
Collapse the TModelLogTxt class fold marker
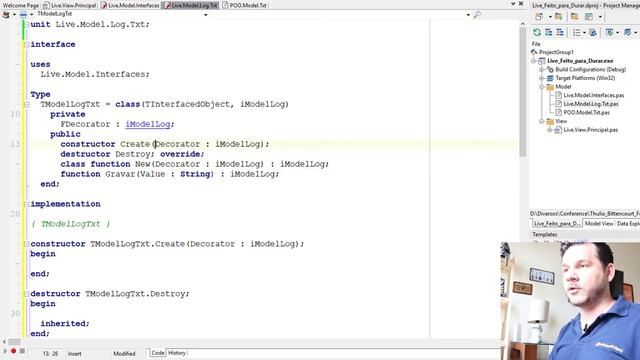[27, 104]
